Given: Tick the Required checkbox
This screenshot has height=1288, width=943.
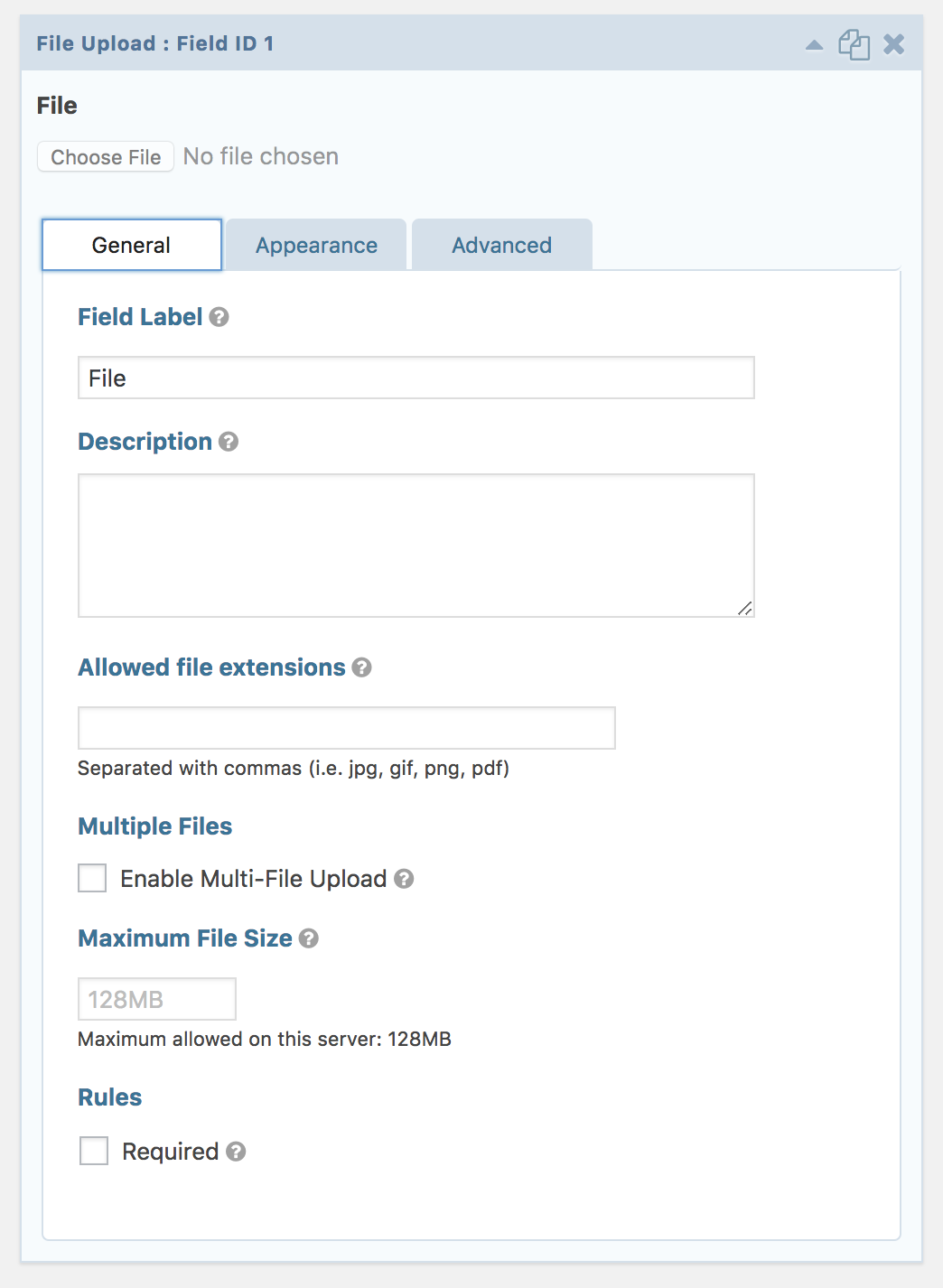Looking at the screenshot, I should (x=94, y=1151).
